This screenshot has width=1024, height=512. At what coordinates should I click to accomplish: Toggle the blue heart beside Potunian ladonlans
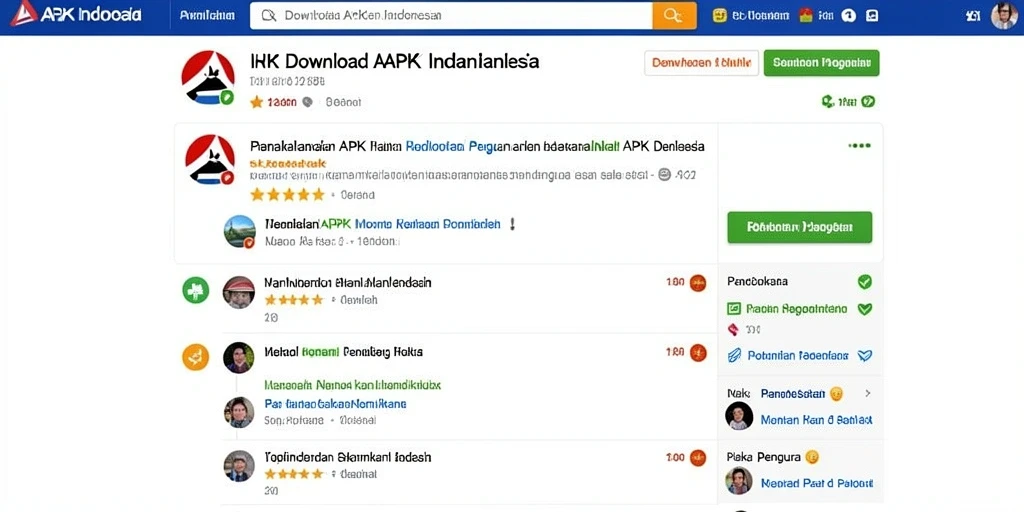[865, 356]
